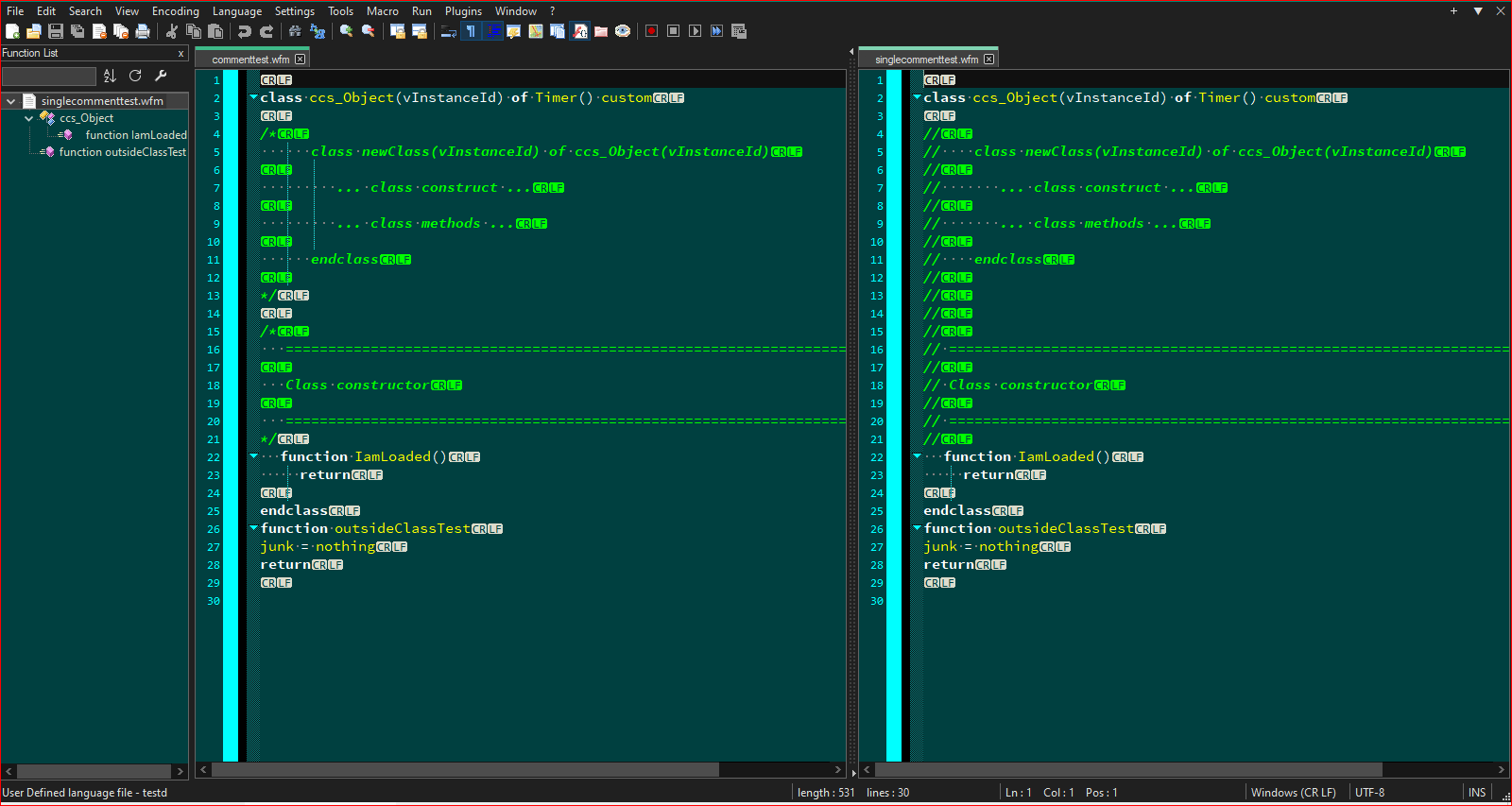The image size is (1512, 806).
Task: Fold function IamLoaded at line 22, right editor
Action: click(x=917, y=456)
